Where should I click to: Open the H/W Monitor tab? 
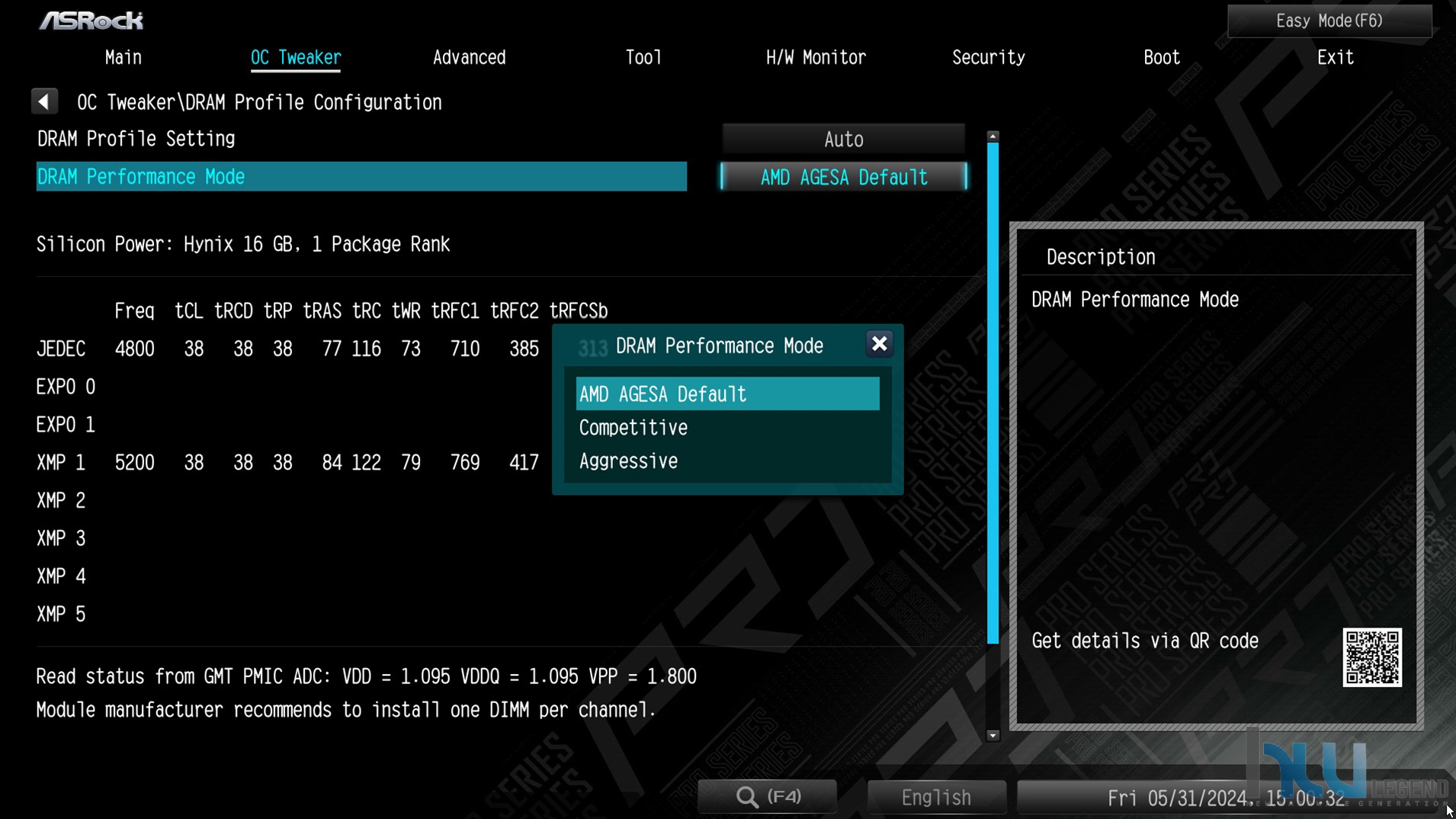pyautogui.click(x=816, y=58)
